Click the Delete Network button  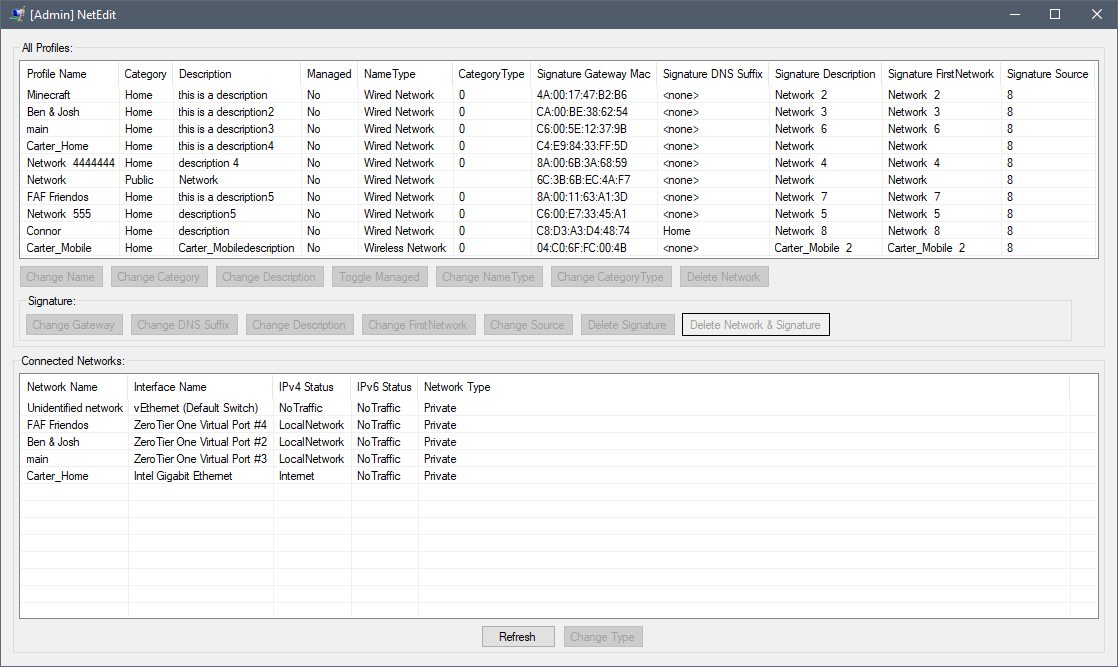click(x=723, y=276)
